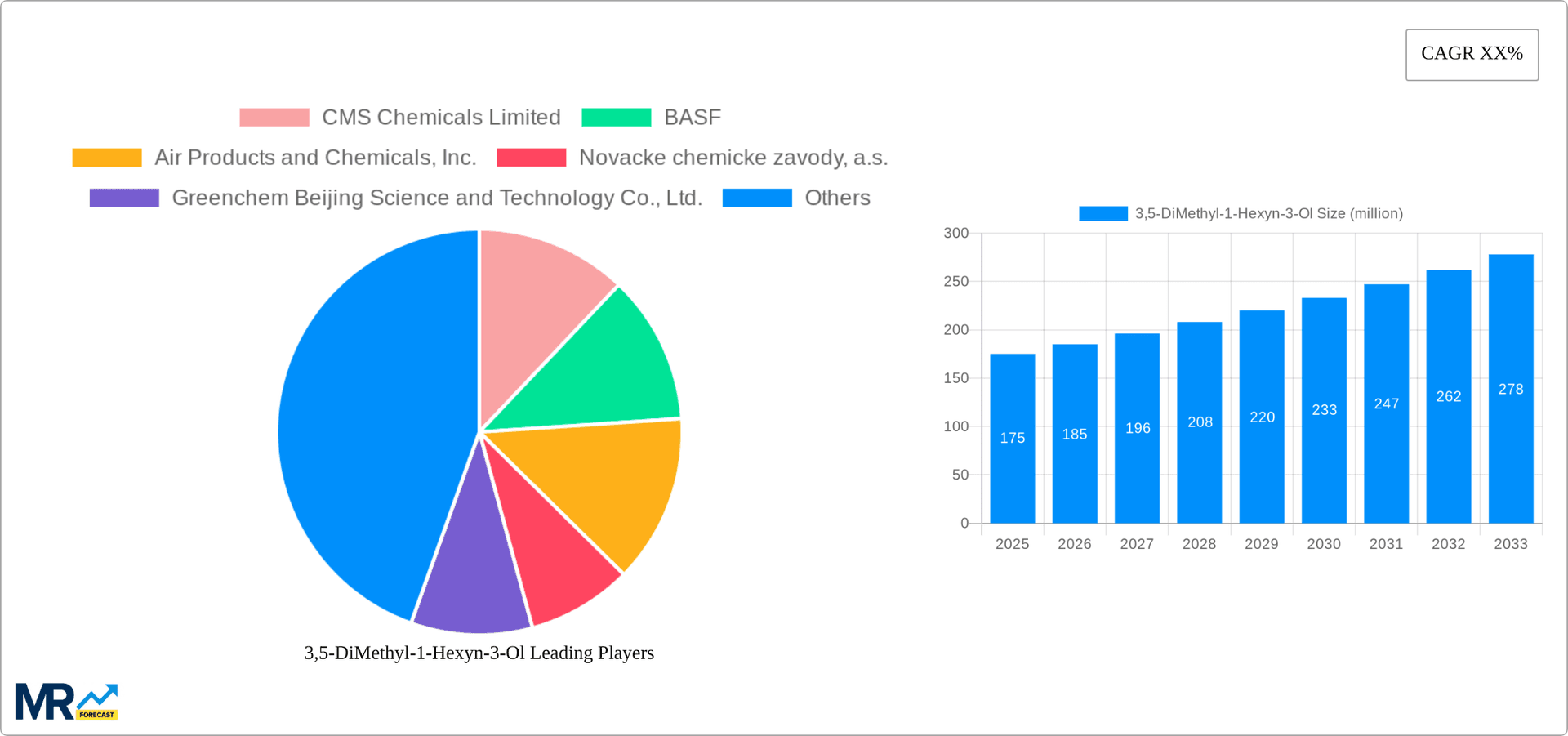
Task: Click the red Novacke chemicke legend marker
Action: click(532, 157)
